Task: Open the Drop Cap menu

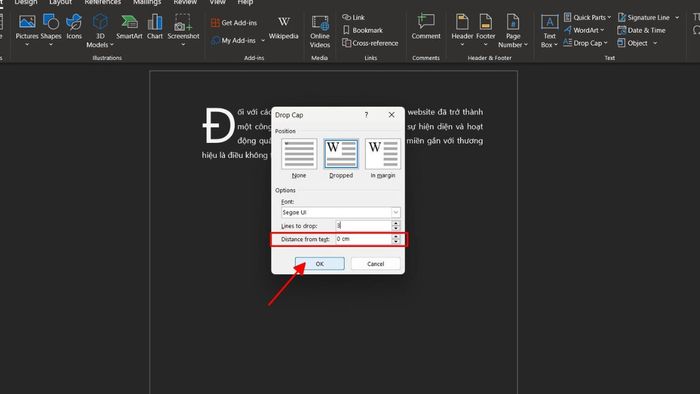Action: 586,43
